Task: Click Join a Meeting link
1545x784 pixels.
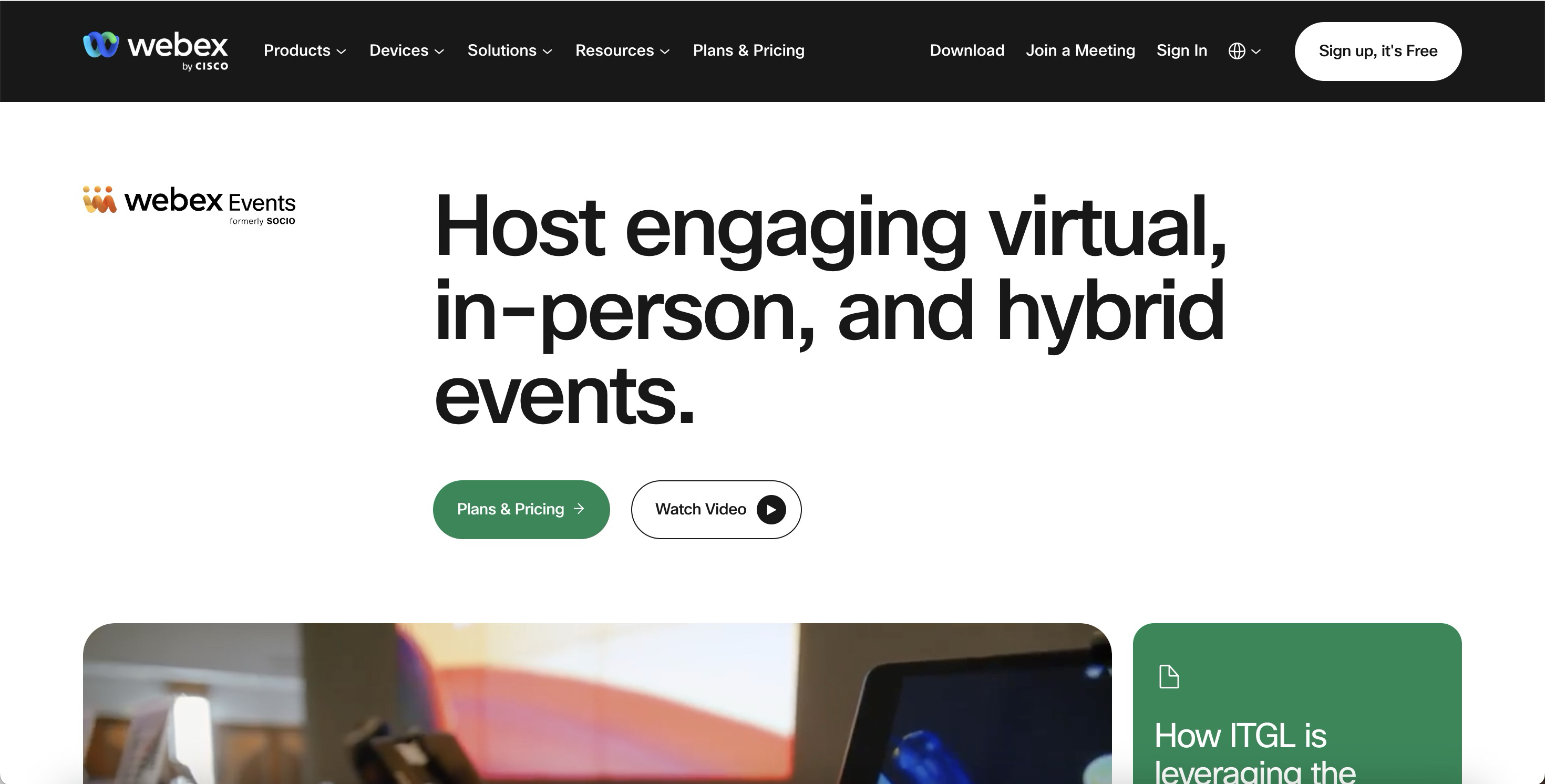Action: tap(1080, 50)
